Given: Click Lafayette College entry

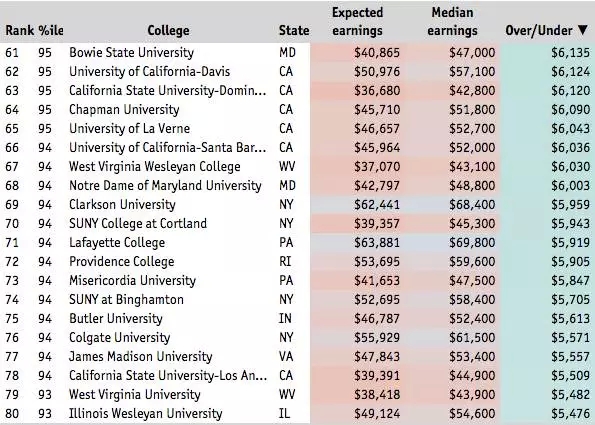Looking at the screenshot, I should (x=117, y=242).
